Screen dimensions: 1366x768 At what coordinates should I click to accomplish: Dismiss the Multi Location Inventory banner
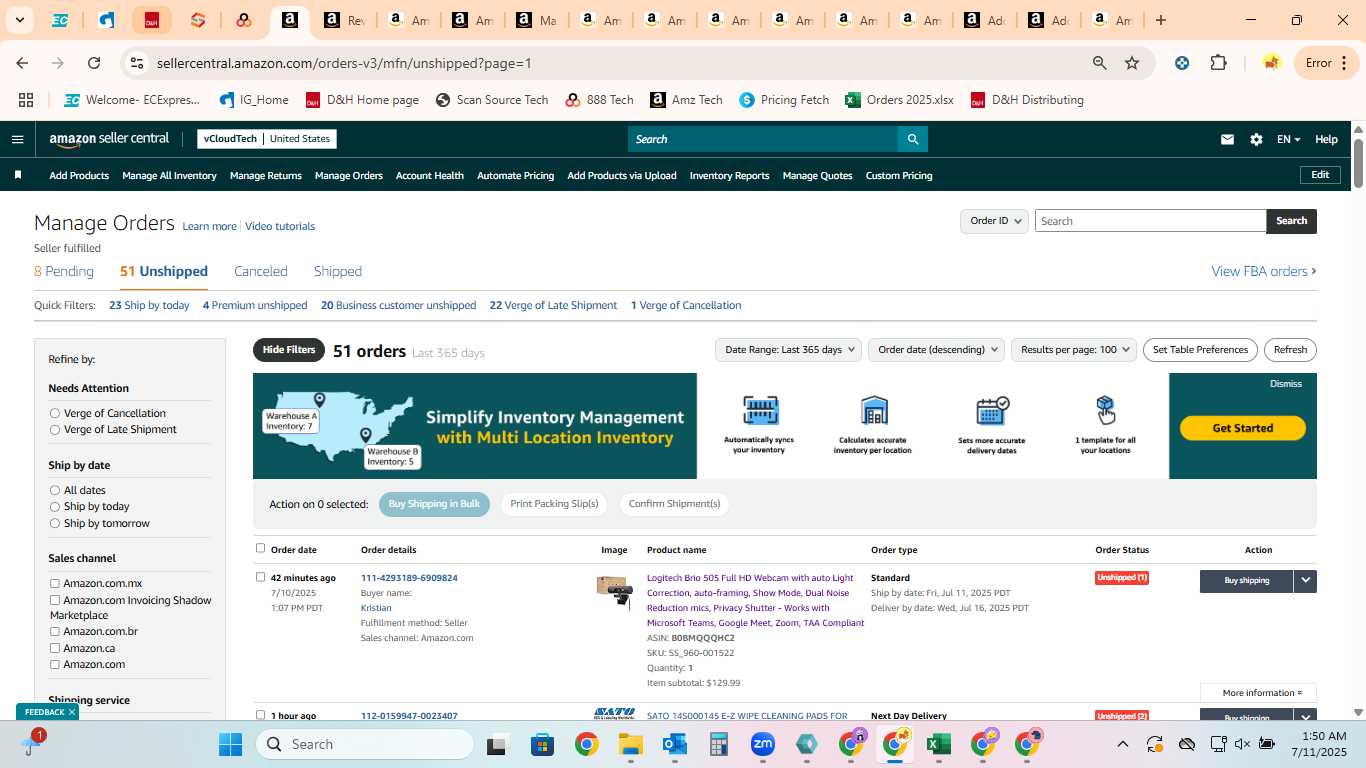[x=1286, y=384]
